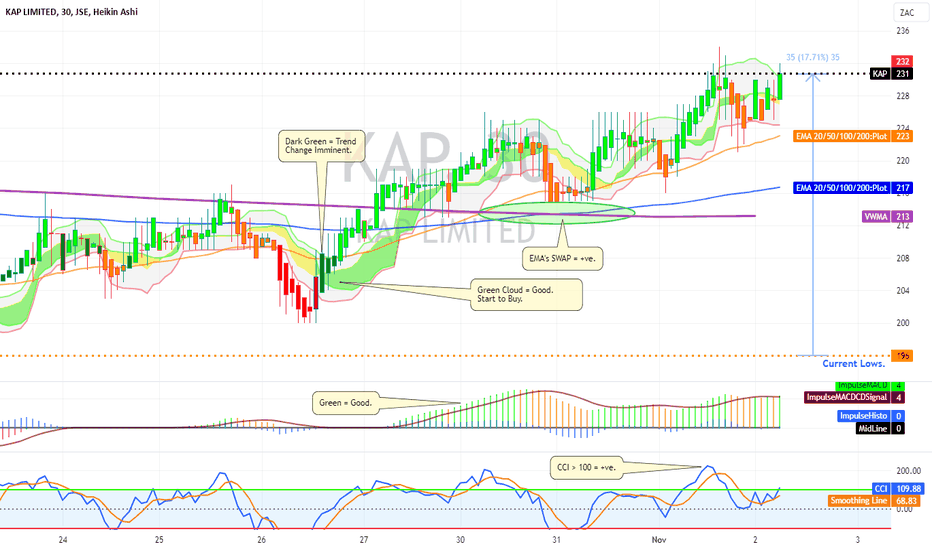The width and height of the screenshot is (932, 550).
Task: Click the date label 27 on the time axis
Action: [x=364, y=540]
